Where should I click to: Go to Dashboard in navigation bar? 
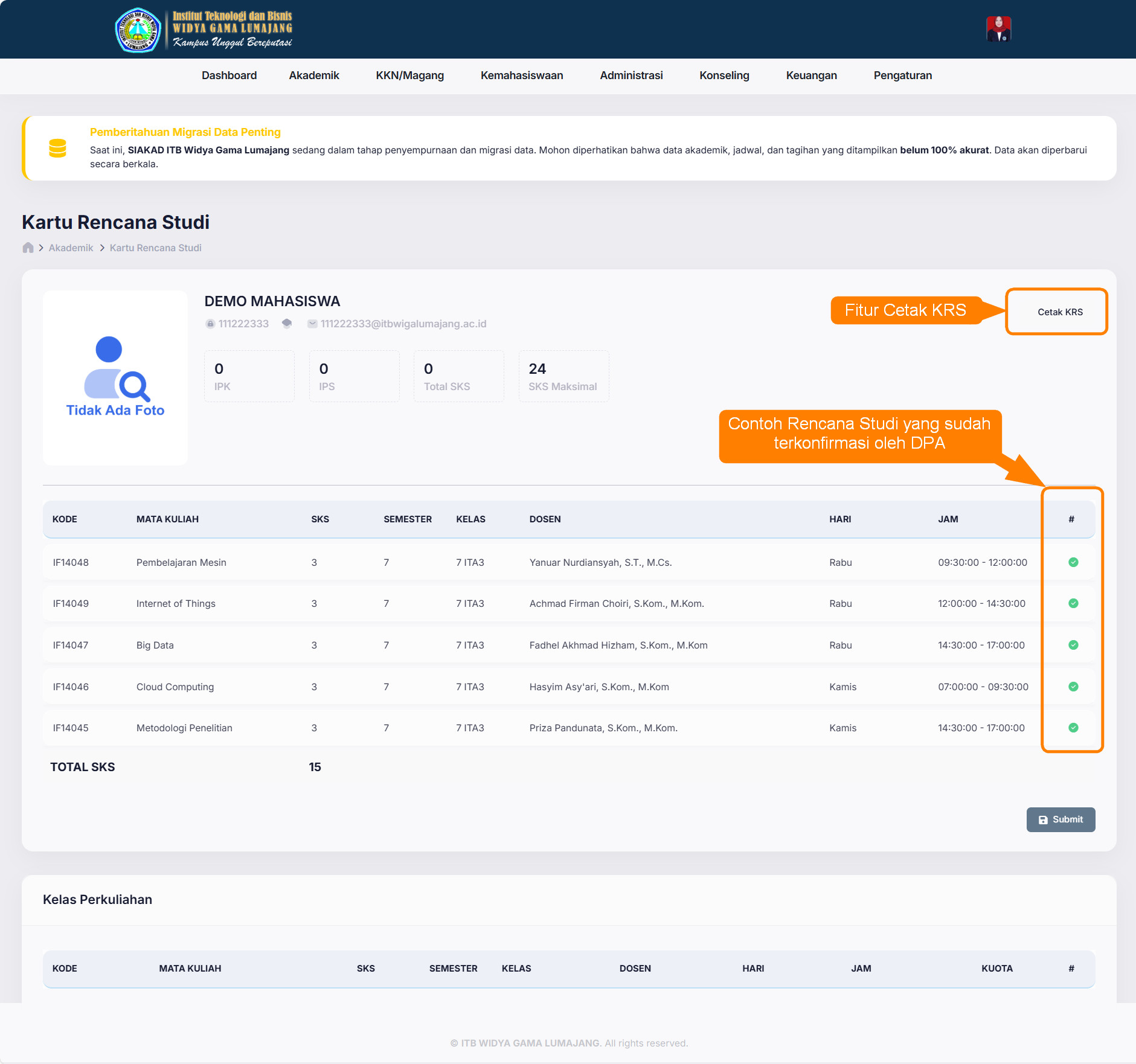coord(229,75)
